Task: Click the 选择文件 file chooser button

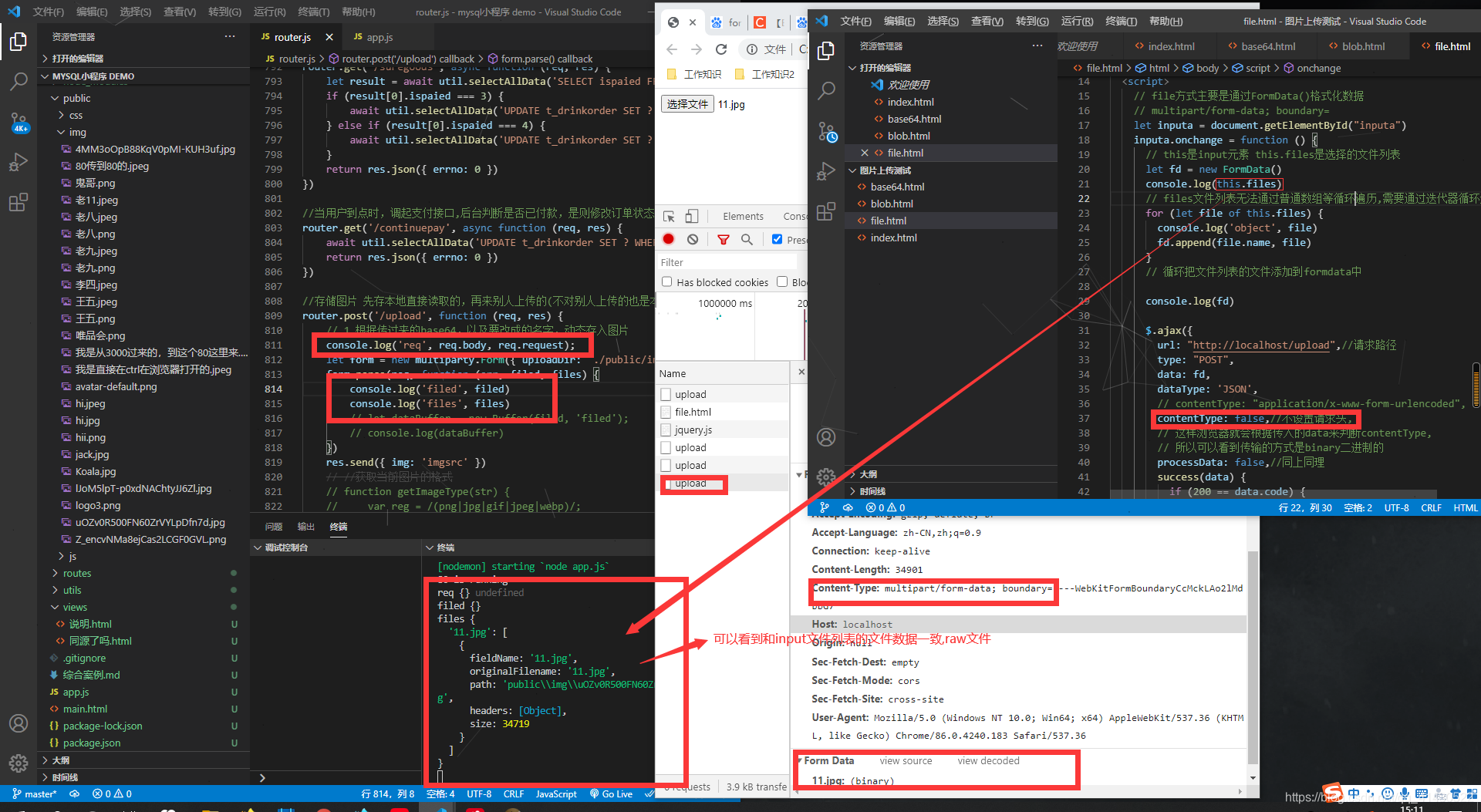Action: [687, 104]
